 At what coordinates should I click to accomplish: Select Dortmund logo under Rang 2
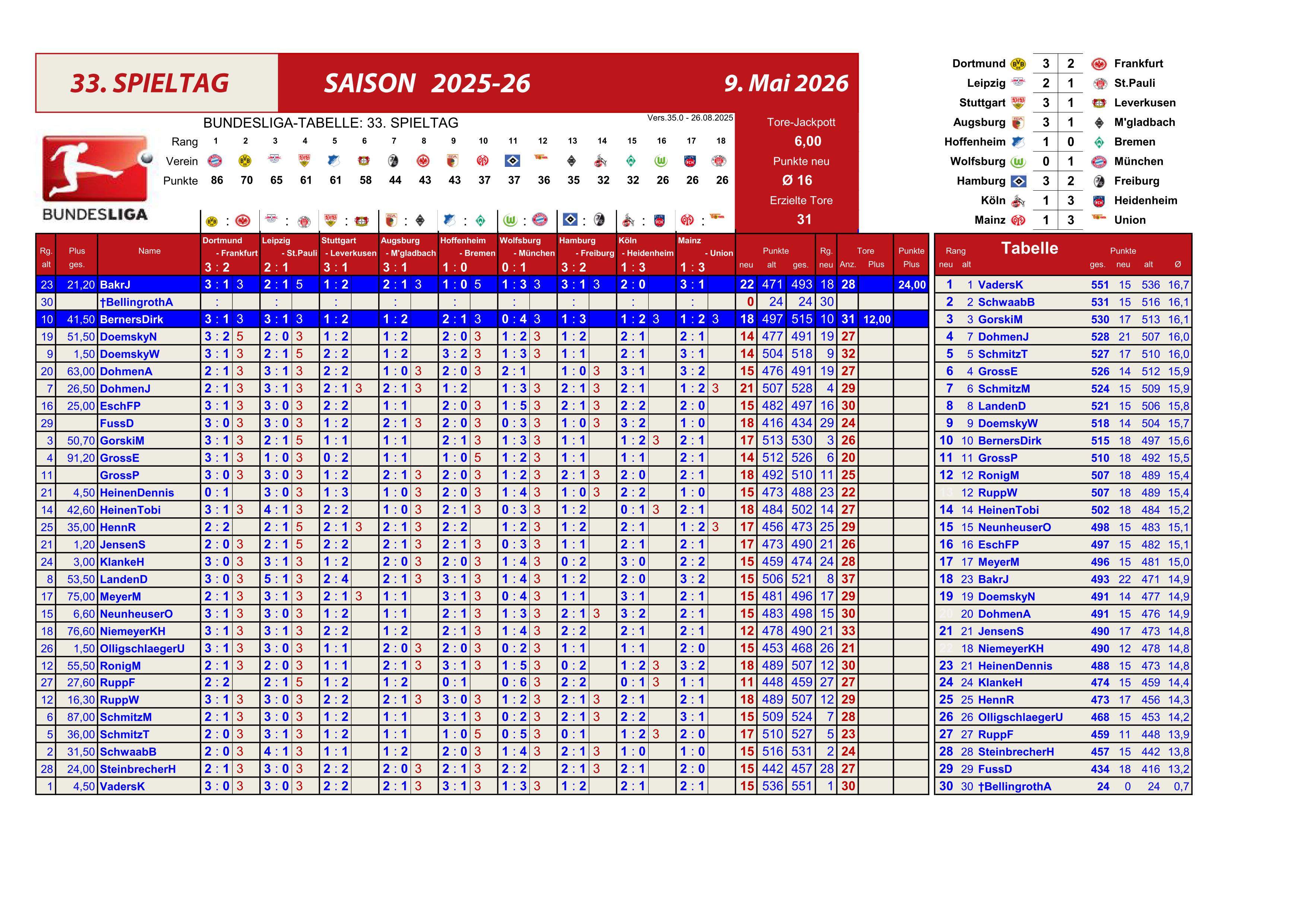coord(245,161)
